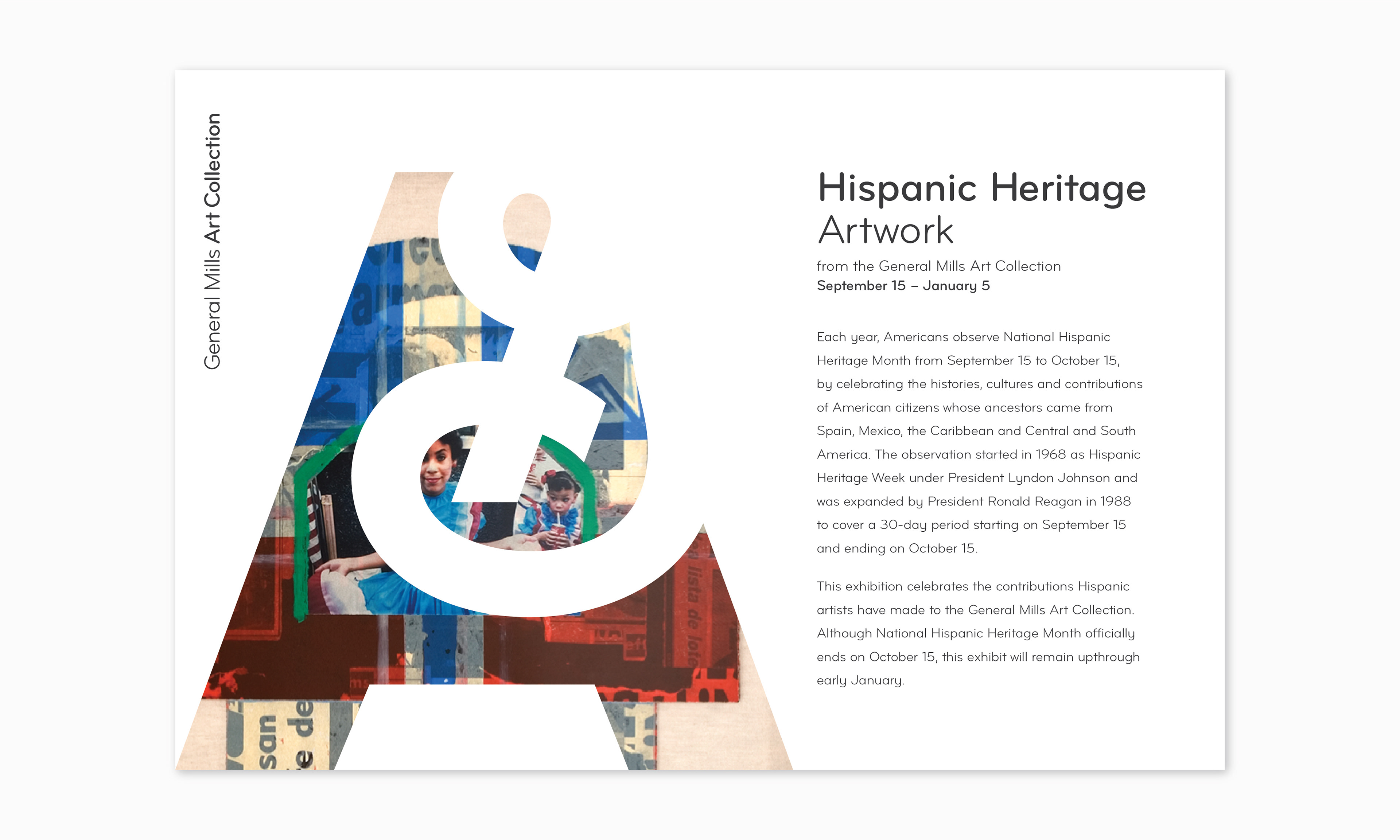
Task: Click 'by celebrating the histories, cultures and contributions'
Action: [x=979, y=384]
